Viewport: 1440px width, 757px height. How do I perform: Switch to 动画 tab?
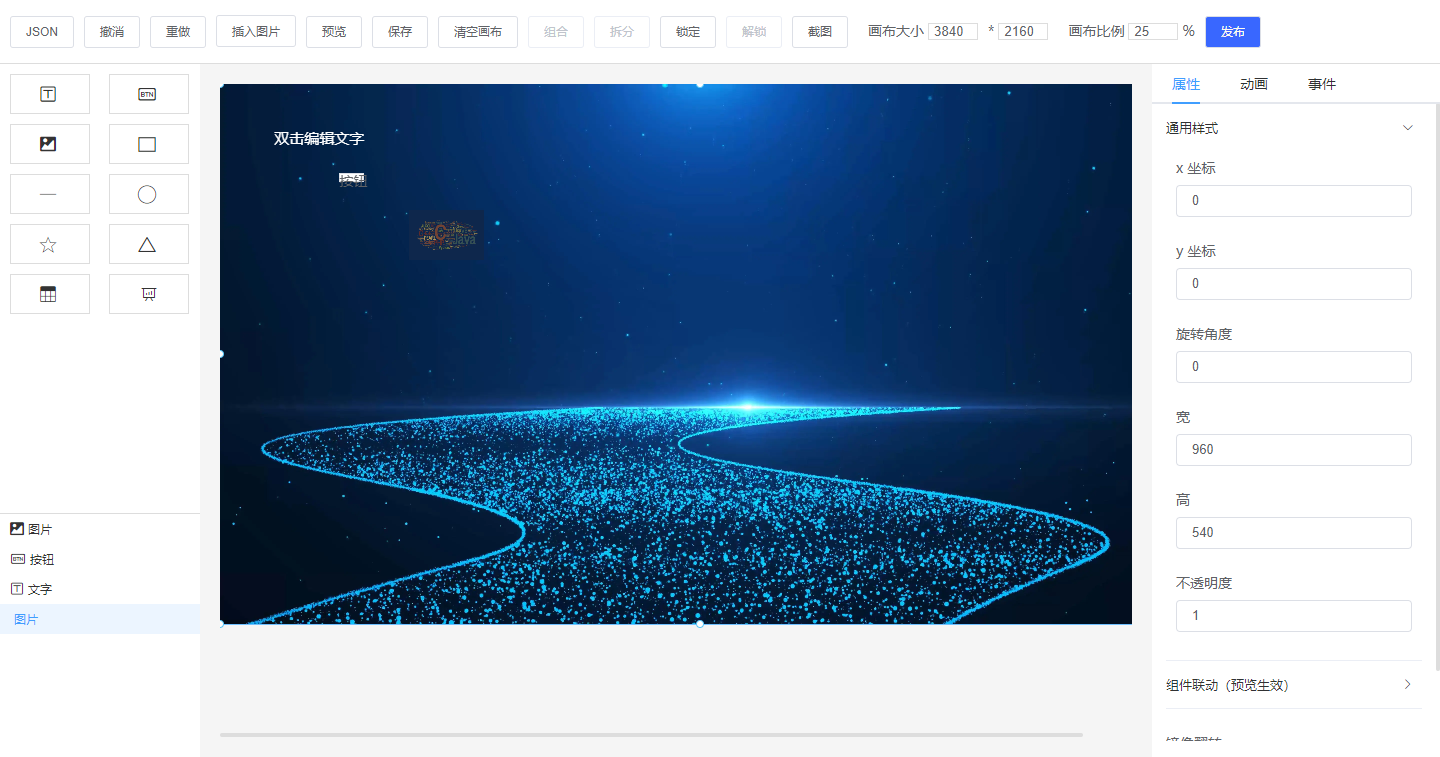coord(1254,84)
